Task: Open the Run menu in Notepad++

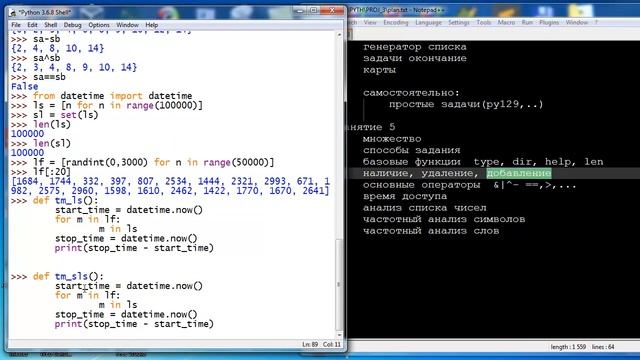Action: [527, 22]
